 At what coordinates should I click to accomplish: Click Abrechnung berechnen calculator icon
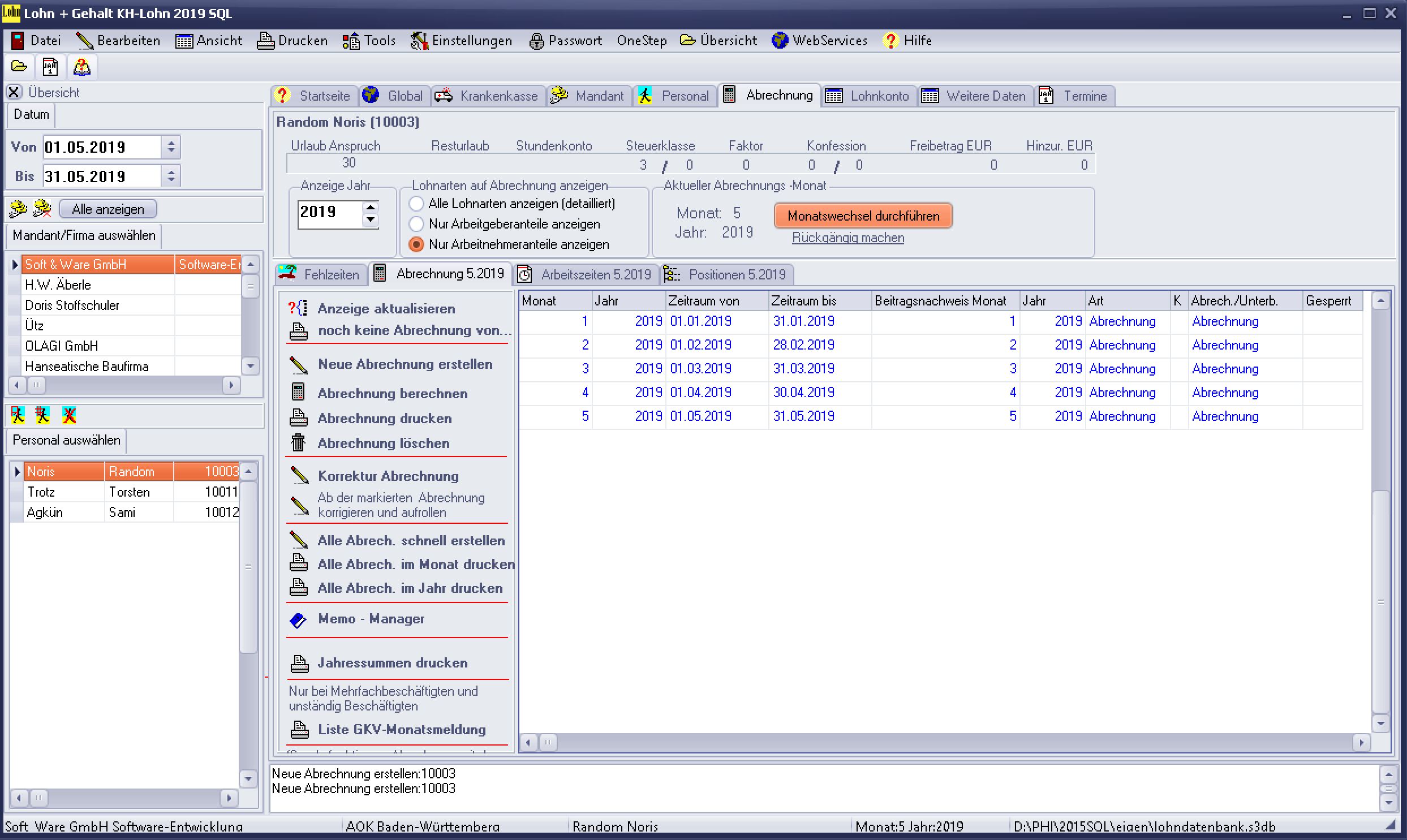(298, 391)
